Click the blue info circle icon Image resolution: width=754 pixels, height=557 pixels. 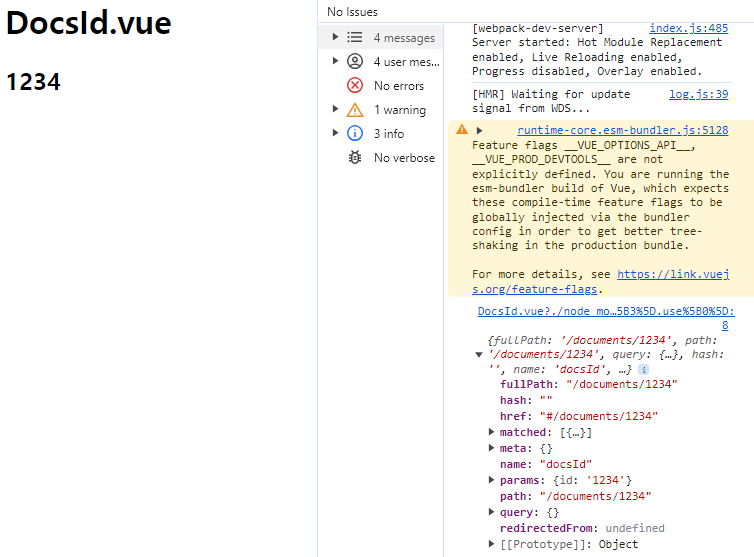[x=355, y=133]
